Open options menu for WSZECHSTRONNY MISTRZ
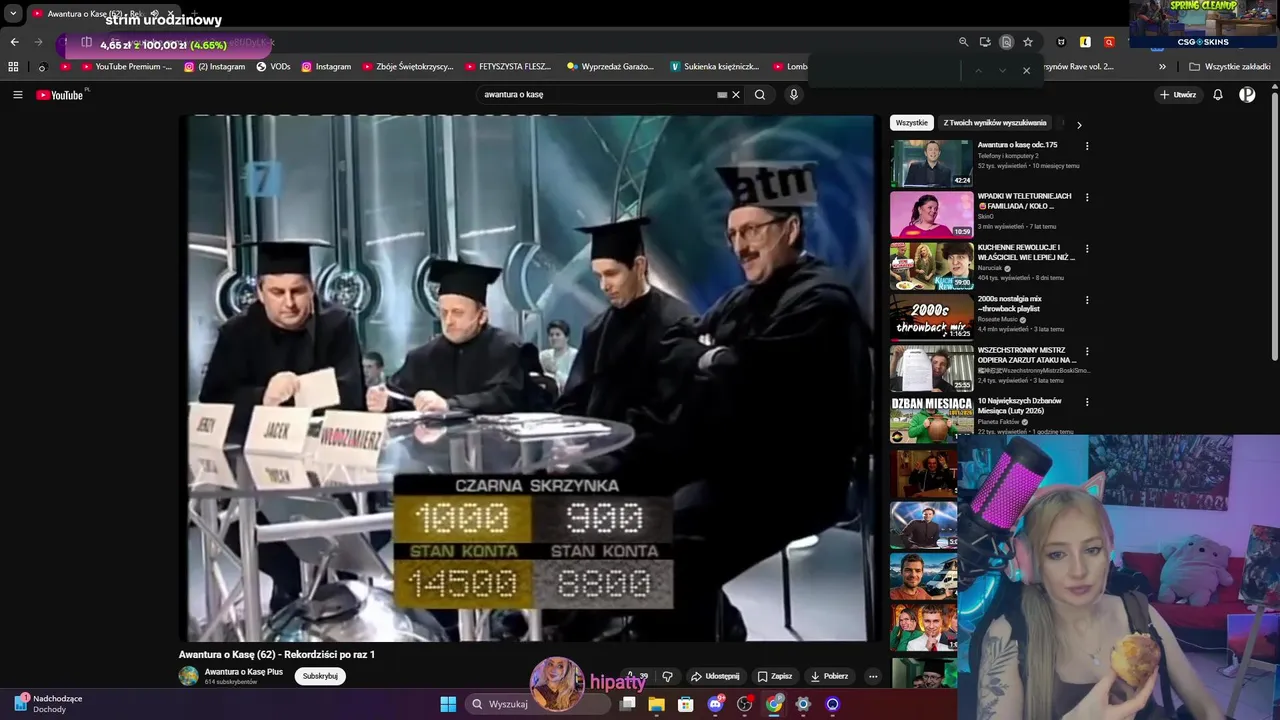The height and width of the screenshot is (720, 1280). coord(1087,351)
